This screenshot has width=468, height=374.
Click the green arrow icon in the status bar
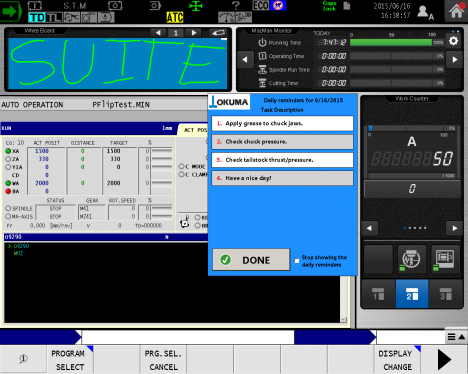[10, 11]
